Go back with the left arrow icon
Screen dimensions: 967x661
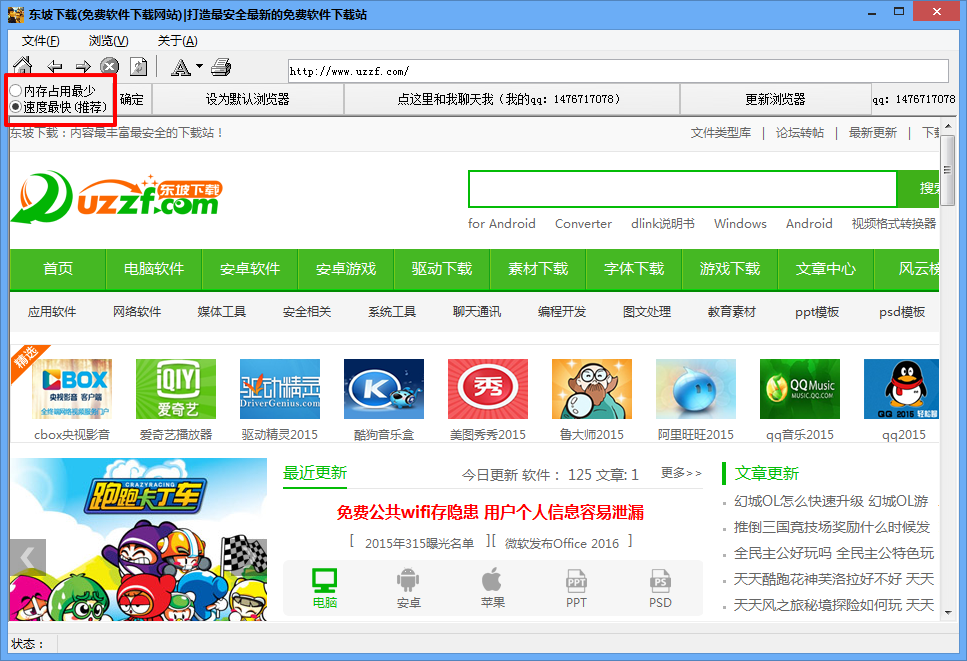pyautogui.click(x=55, y=67)
